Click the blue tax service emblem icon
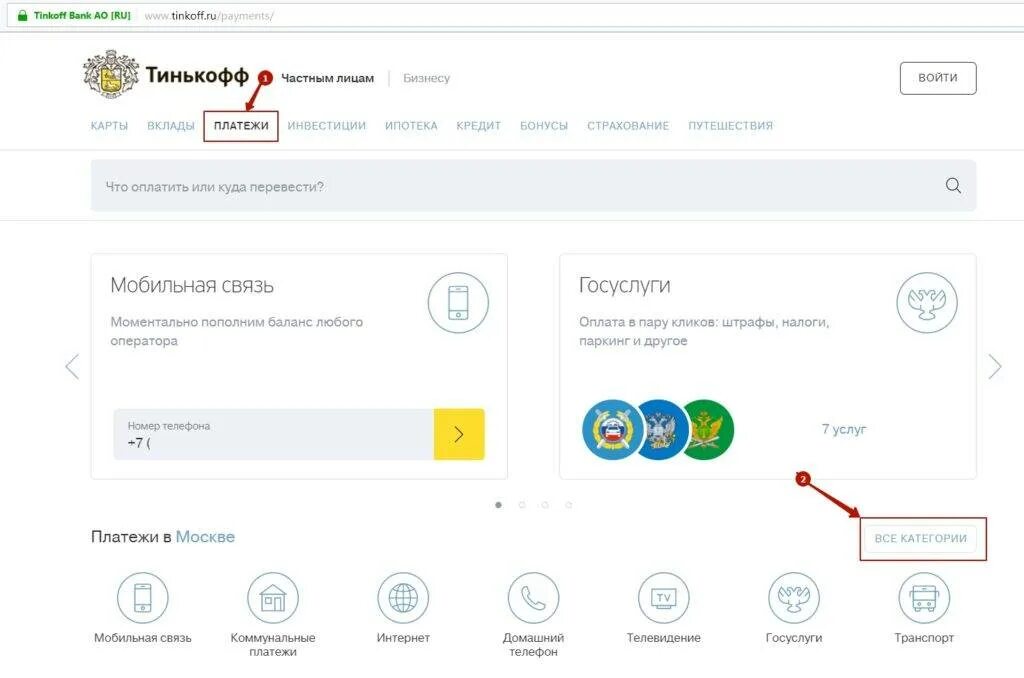Image resolution: width=1024 pixels, height=678 pixels. (x=661, y=430)
